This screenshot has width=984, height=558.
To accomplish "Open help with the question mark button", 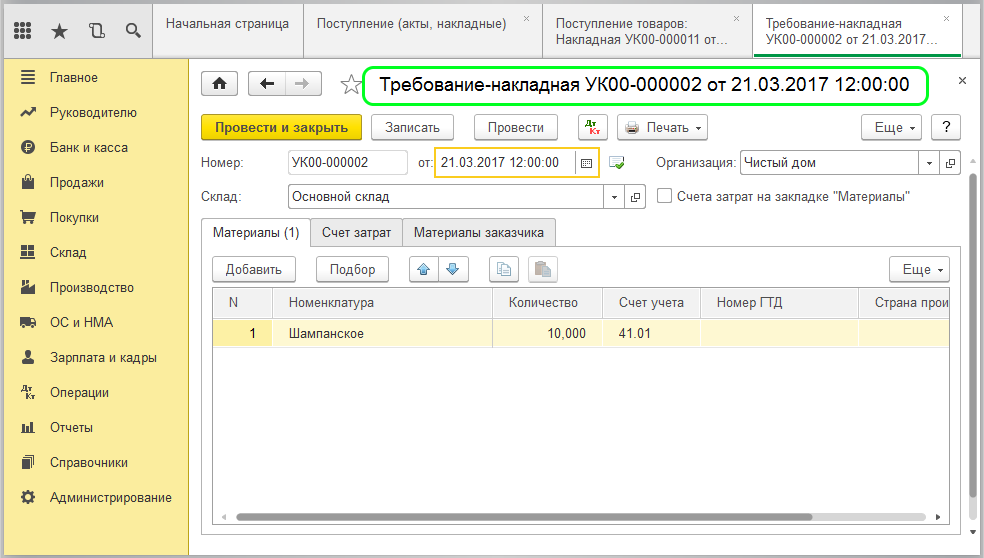I will [946, 127].
